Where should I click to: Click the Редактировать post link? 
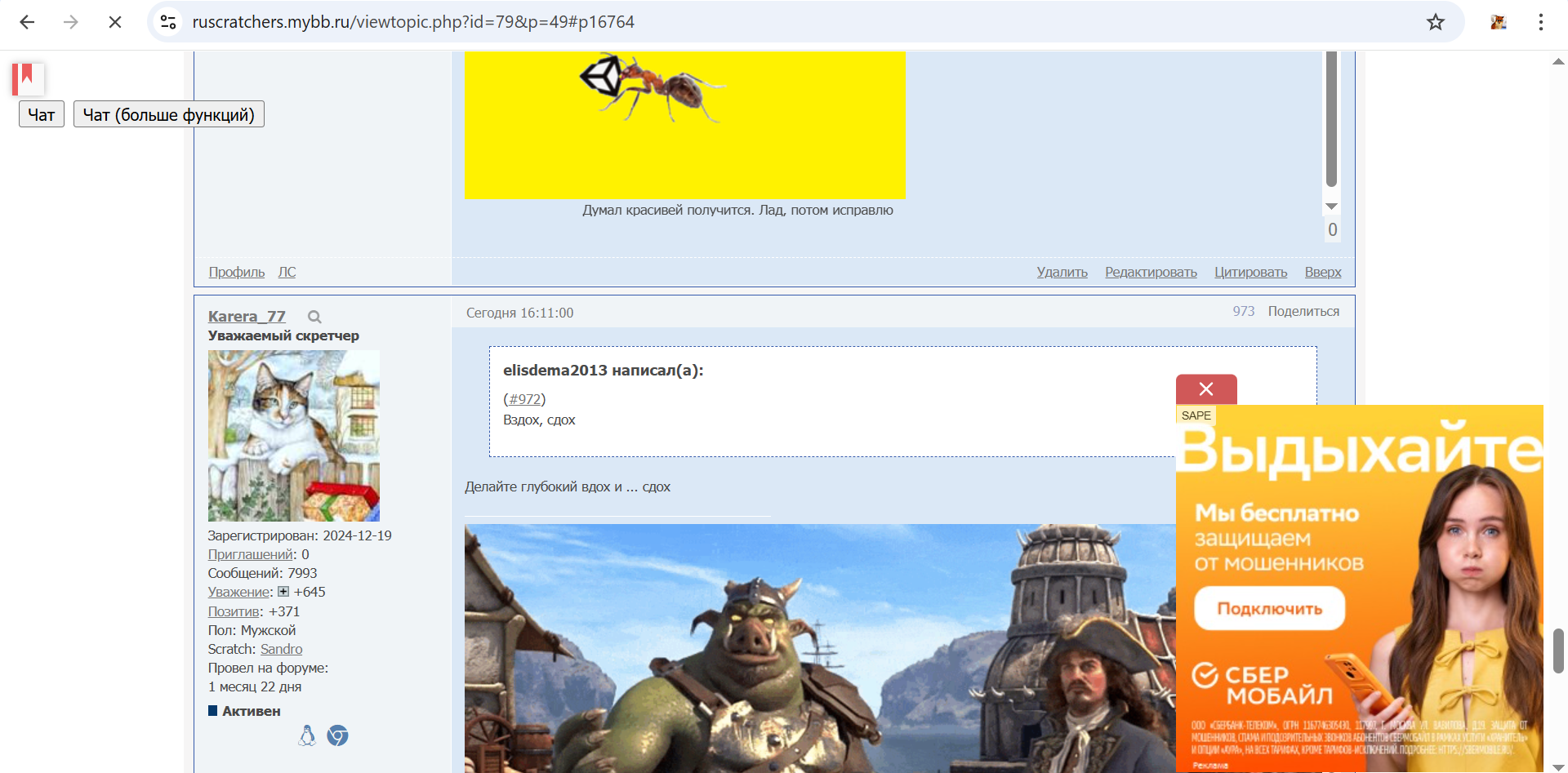click(x=1151, y=272)
